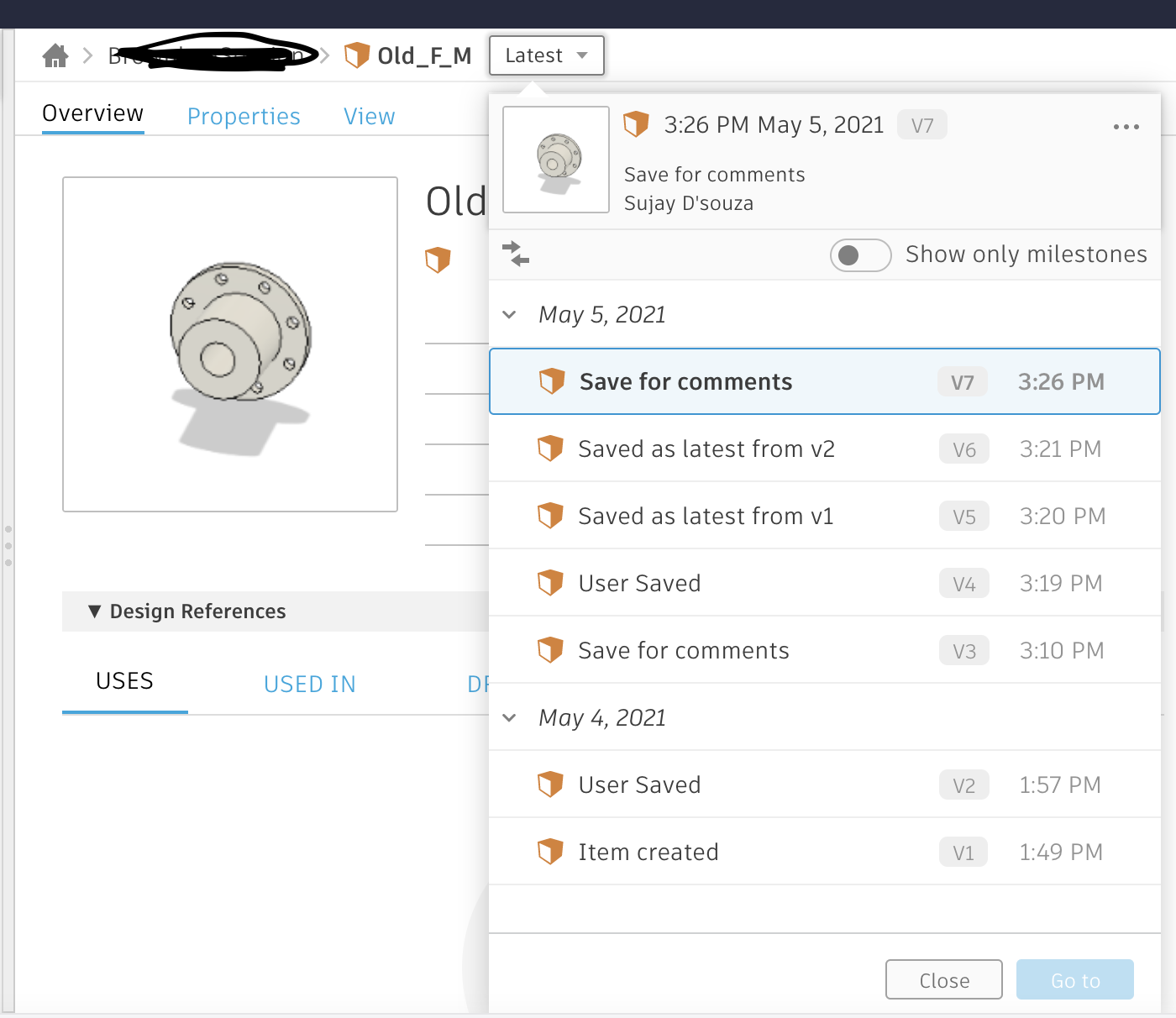Viewport: 1176px width, 1018px height.
Task: Open the Latest version dropdown
Action: click(546, 55)
